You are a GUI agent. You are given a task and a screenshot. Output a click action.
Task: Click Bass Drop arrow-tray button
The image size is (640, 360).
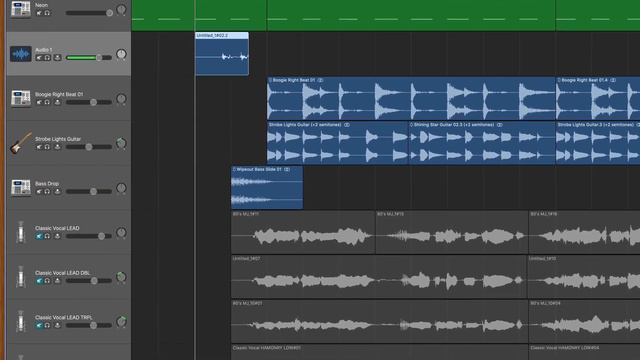pos(58,191)
